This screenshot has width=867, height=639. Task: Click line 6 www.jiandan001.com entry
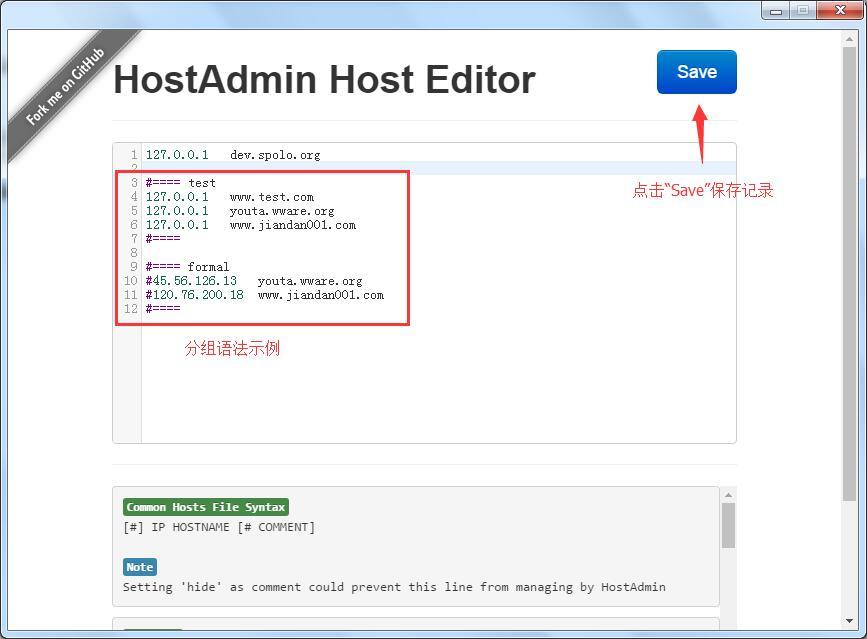tap(250, 225)
